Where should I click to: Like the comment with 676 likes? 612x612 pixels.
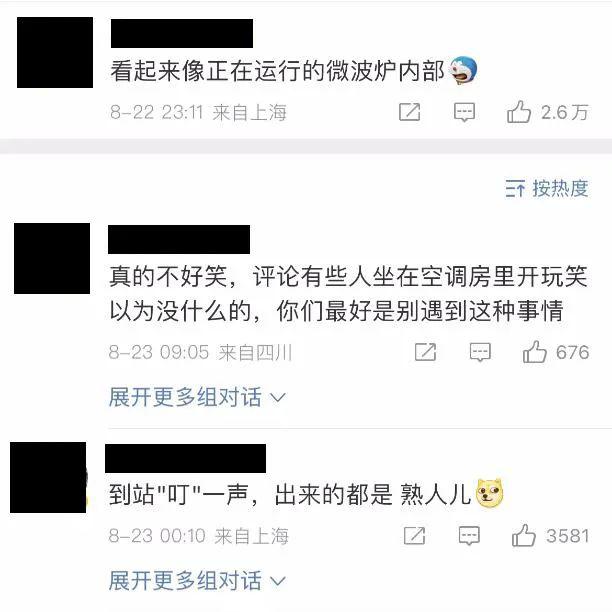pyautogui.click(x=534, y=352)
